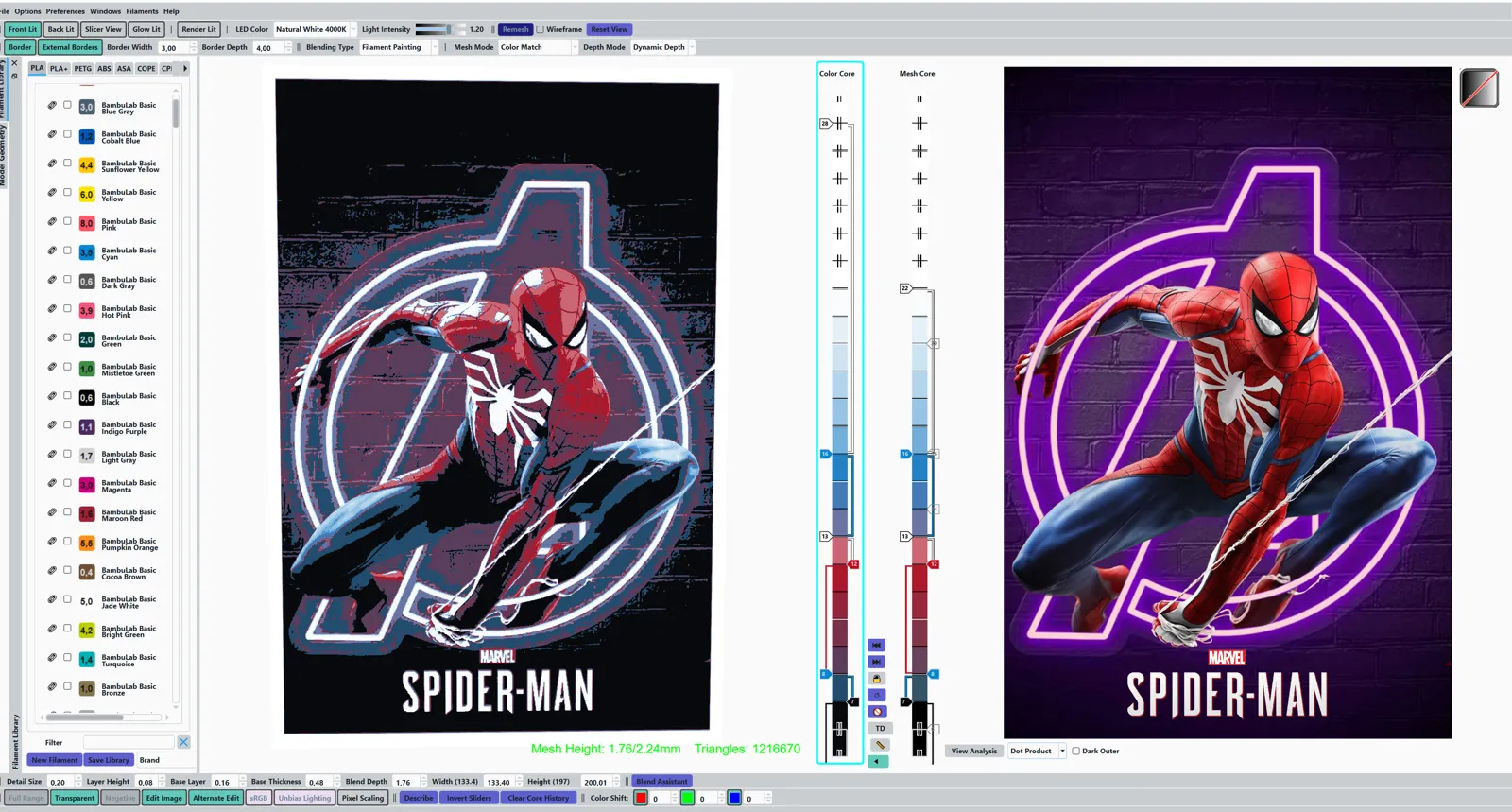1512x812 pixels.
Task: Check the BambuLab Basic Pink checkbox
Action: pos(67,221)
